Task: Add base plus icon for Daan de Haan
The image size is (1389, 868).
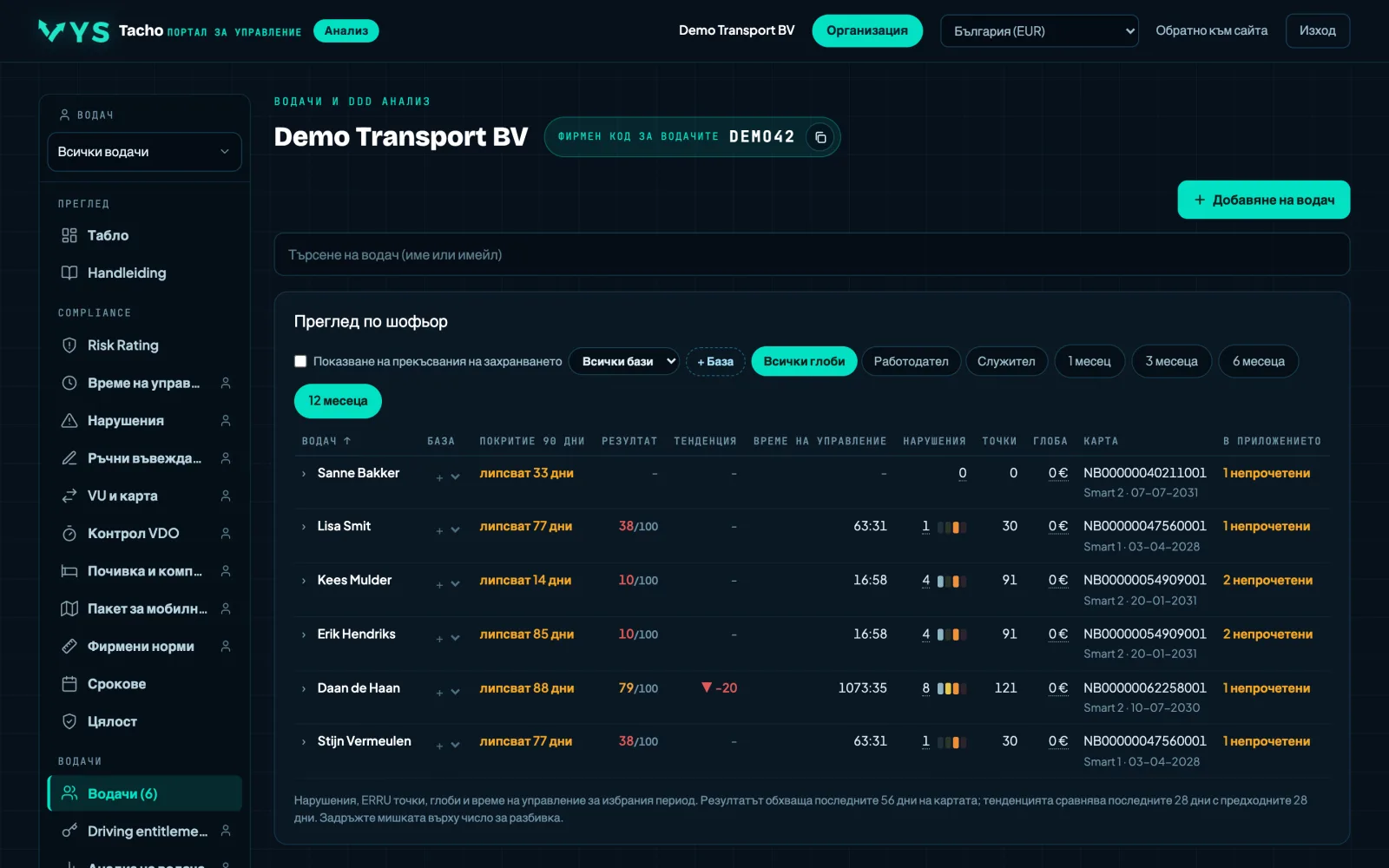Action: coord(439,693)
